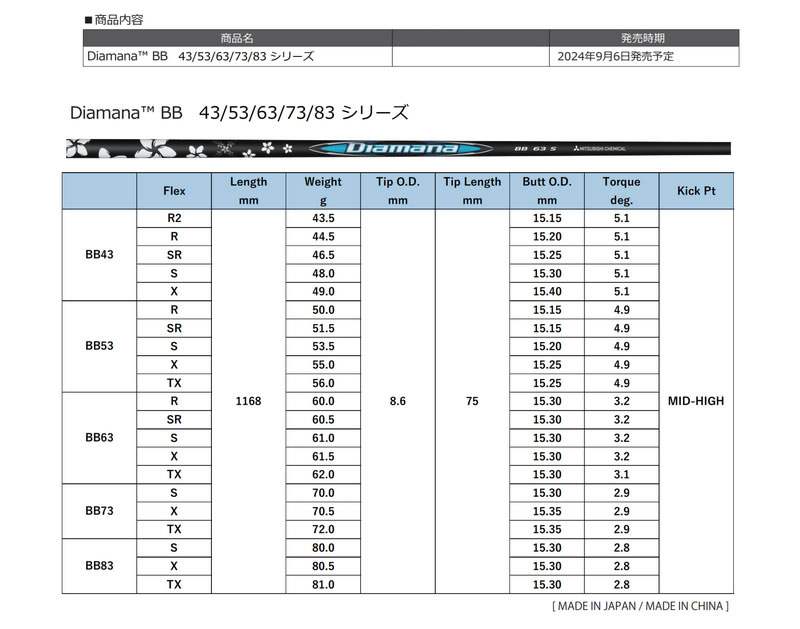Click the '80.5' weight cell
800x629 pixels.
click(x=323, y=566)
